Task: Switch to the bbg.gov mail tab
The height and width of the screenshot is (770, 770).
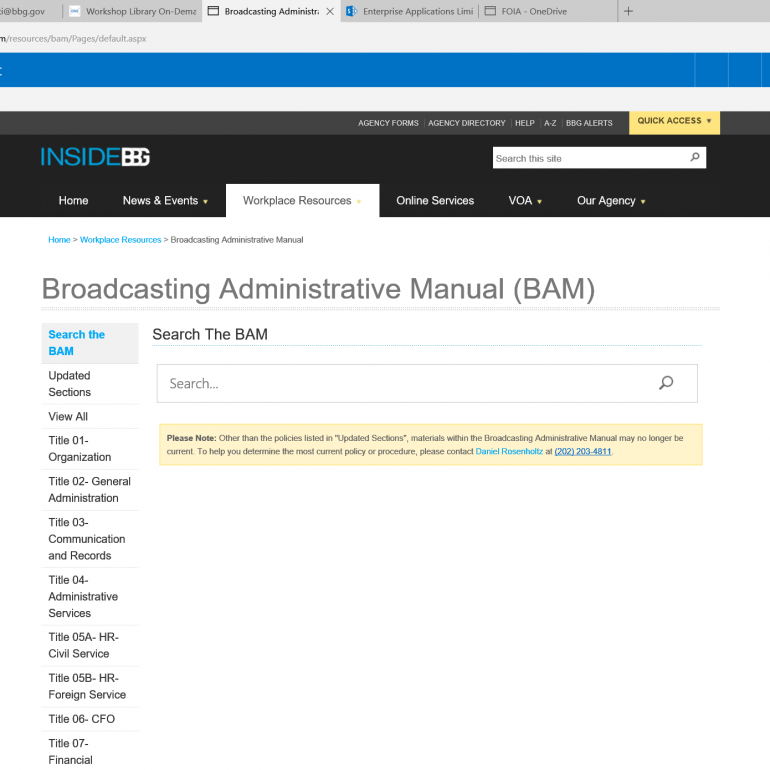Action: pos(29,11)
